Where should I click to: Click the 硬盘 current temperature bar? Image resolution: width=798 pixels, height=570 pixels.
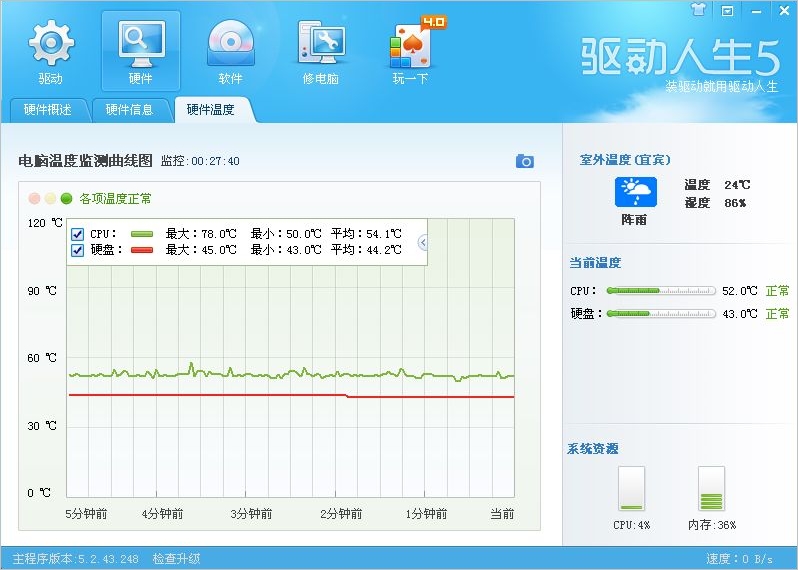pos(661,314)
